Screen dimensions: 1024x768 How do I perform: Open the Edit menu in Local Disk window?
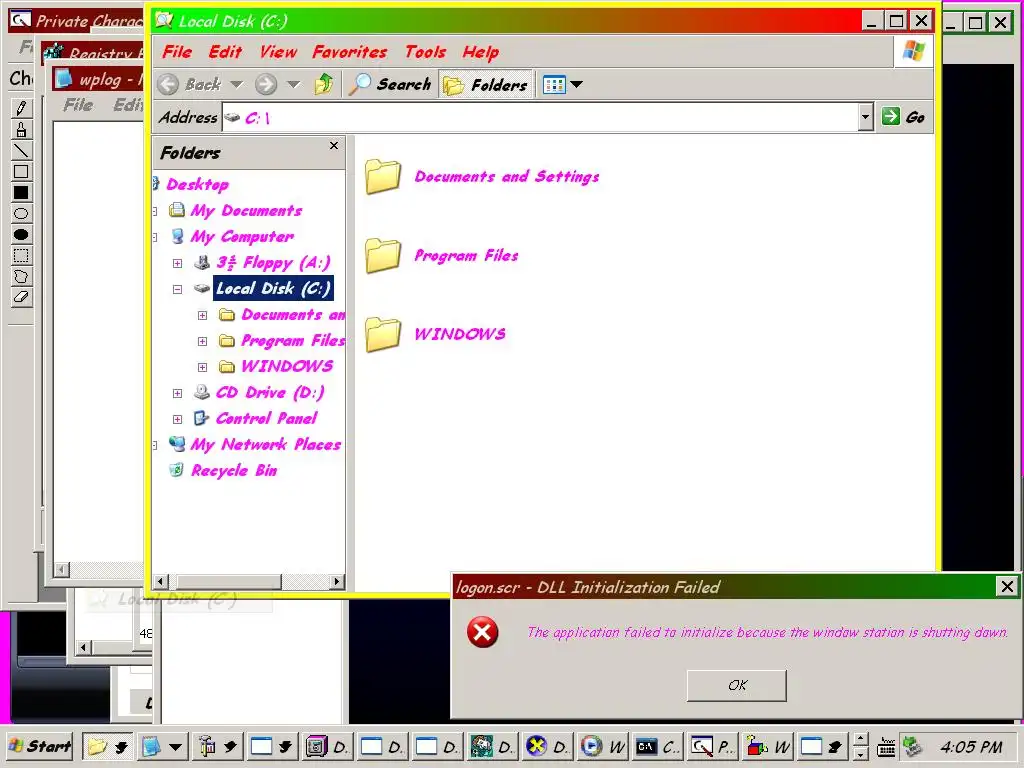click(x=225, y=52)
